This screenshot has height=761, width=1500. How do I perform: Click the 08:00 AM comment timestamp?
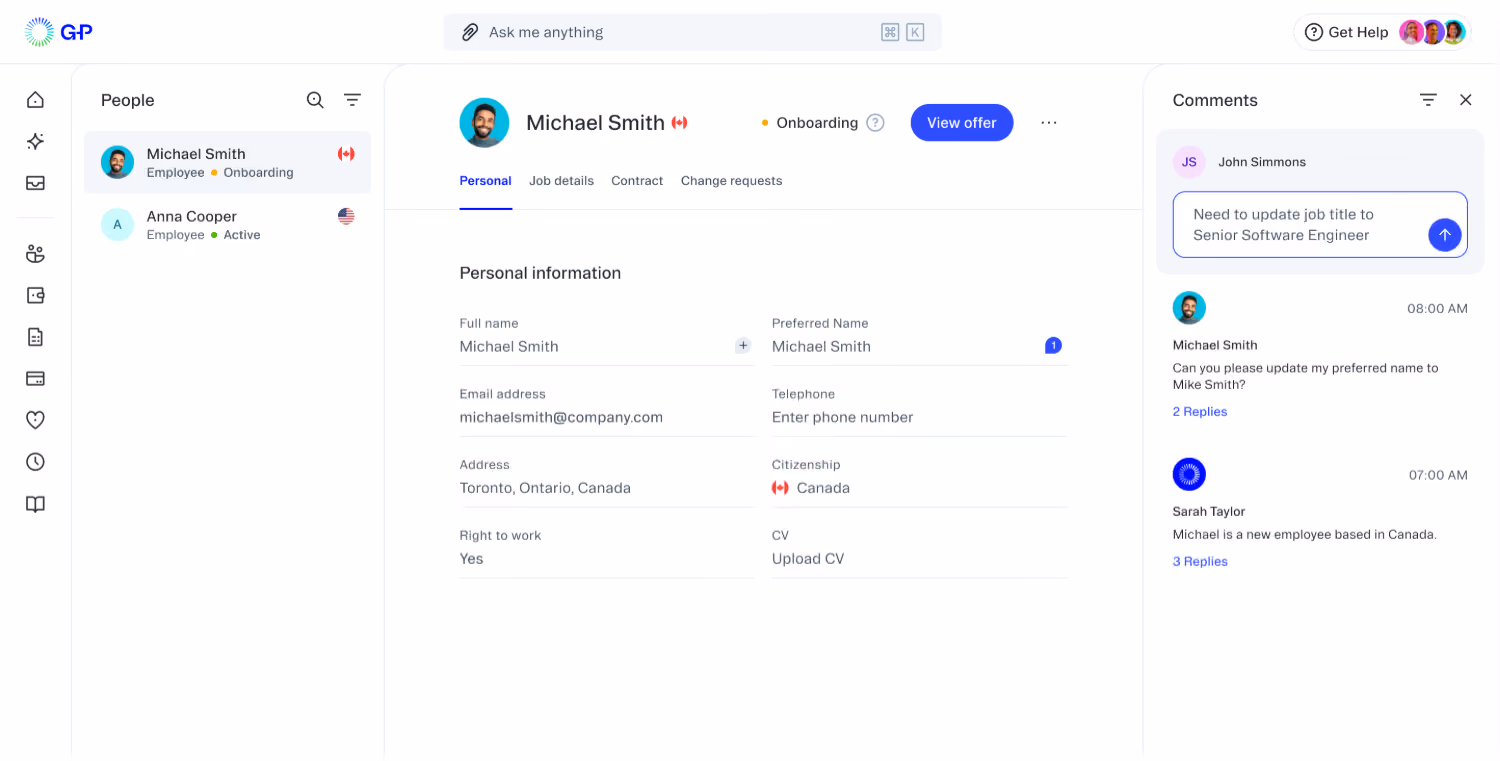(1437, 309)
